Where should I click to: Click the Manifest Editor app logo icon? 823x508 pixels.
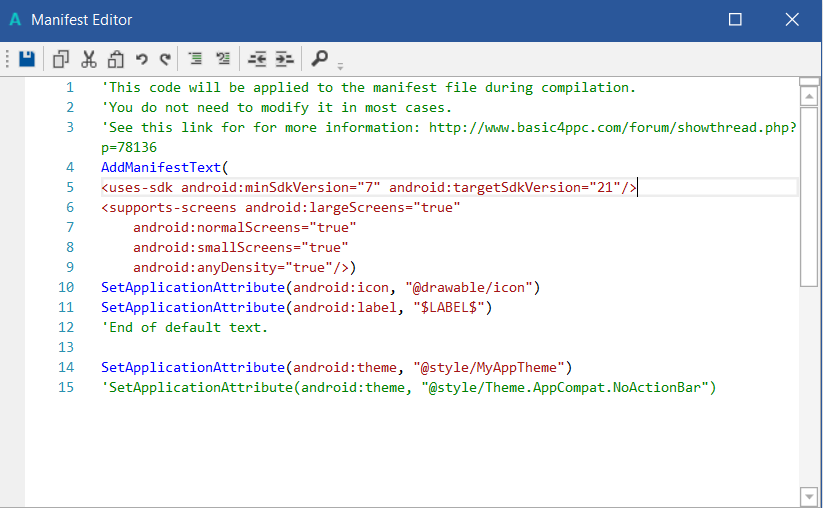tap(14, 20)
